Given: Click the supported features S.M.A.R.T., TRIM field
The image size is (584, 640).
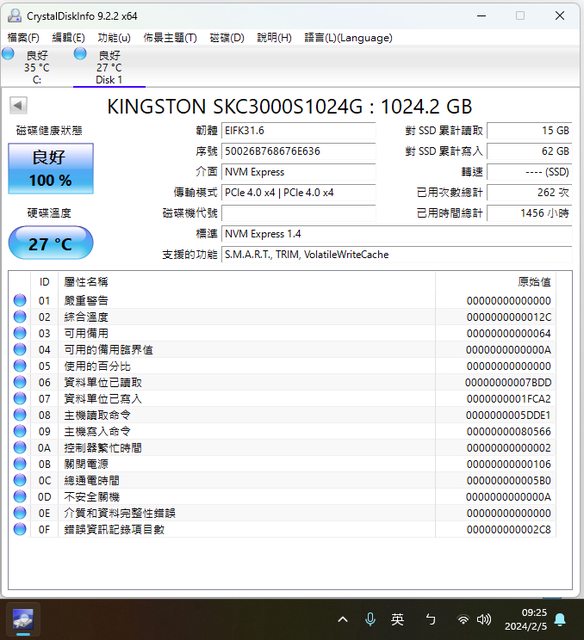Looking at the screenshot, I should [x=397, y=255].
